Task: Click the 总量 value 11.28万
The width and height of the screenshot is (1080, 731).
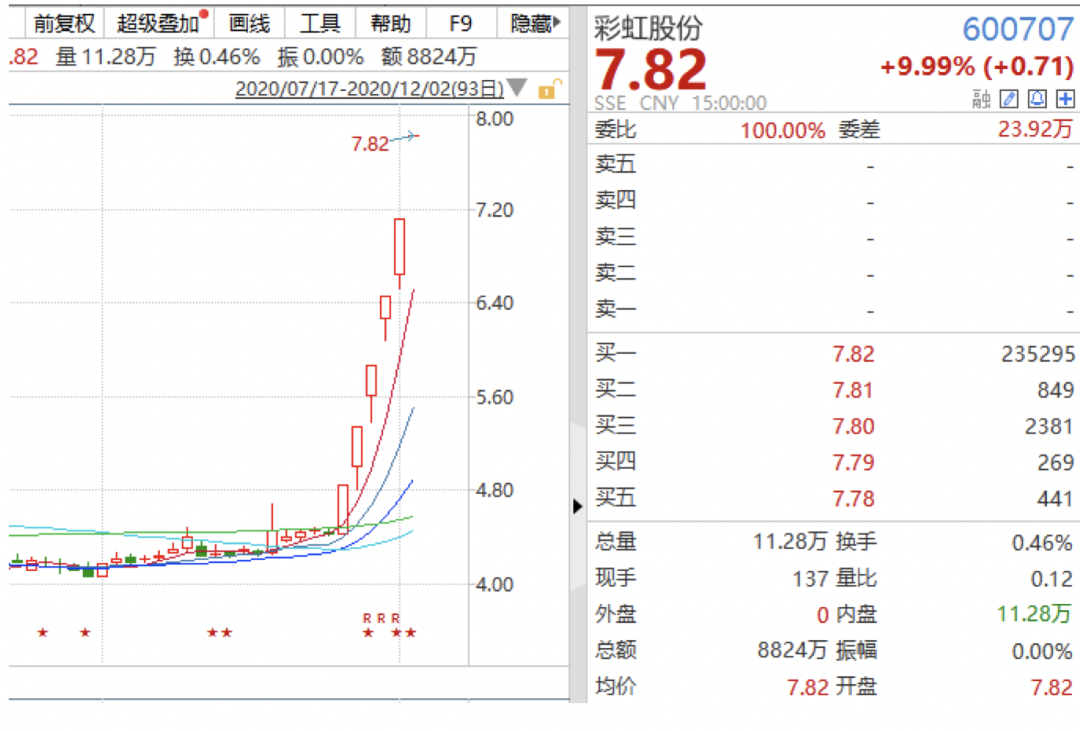Action: (789, 542)
